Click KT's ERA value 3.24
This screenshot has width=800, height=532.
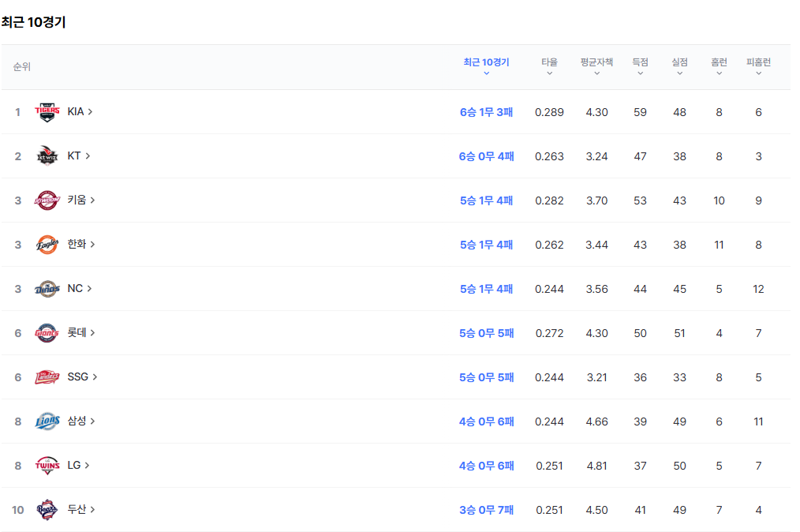(x=596, y=157)
